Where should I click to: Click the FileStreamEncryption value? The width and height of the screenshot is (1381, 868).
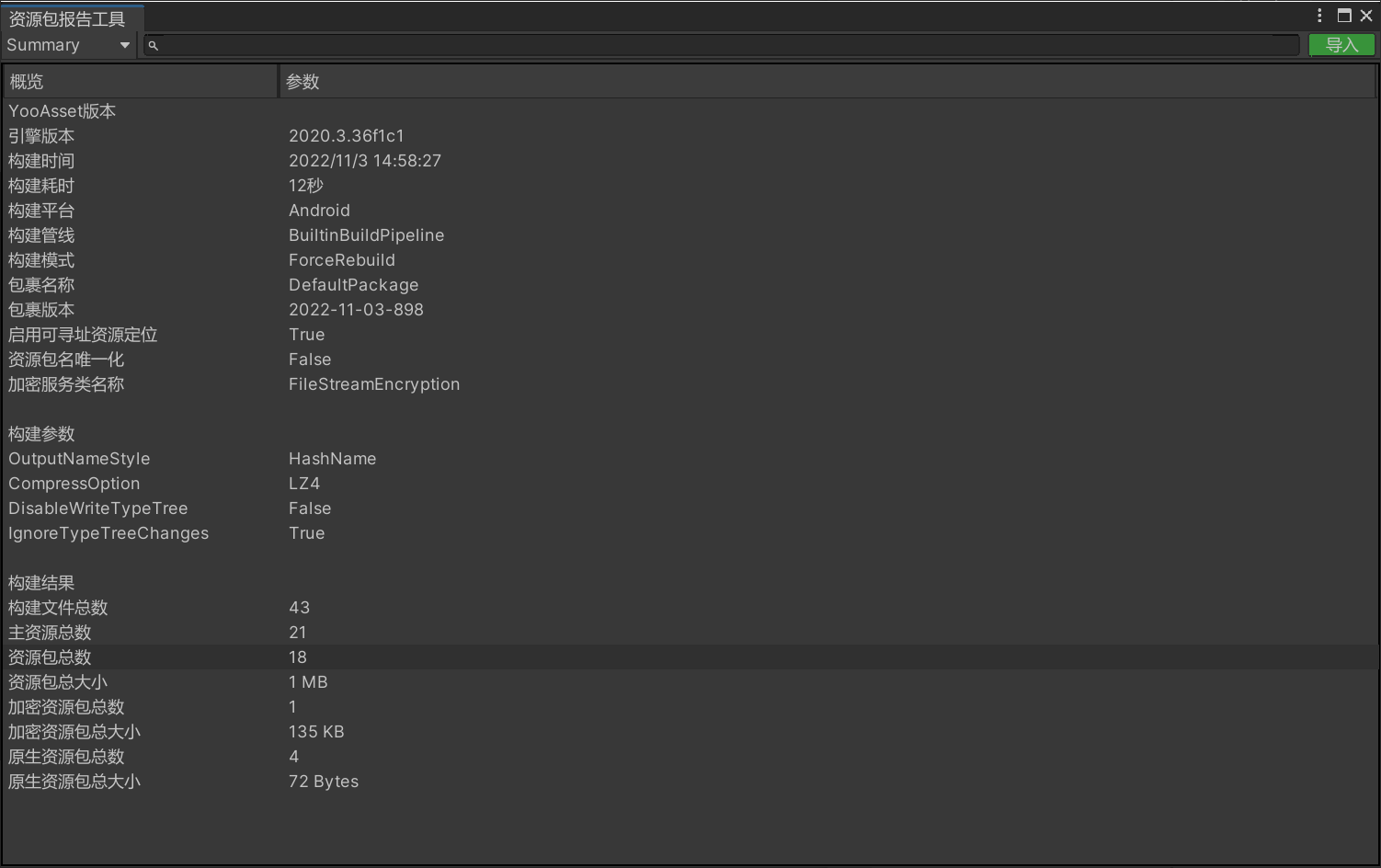(374, 384)
